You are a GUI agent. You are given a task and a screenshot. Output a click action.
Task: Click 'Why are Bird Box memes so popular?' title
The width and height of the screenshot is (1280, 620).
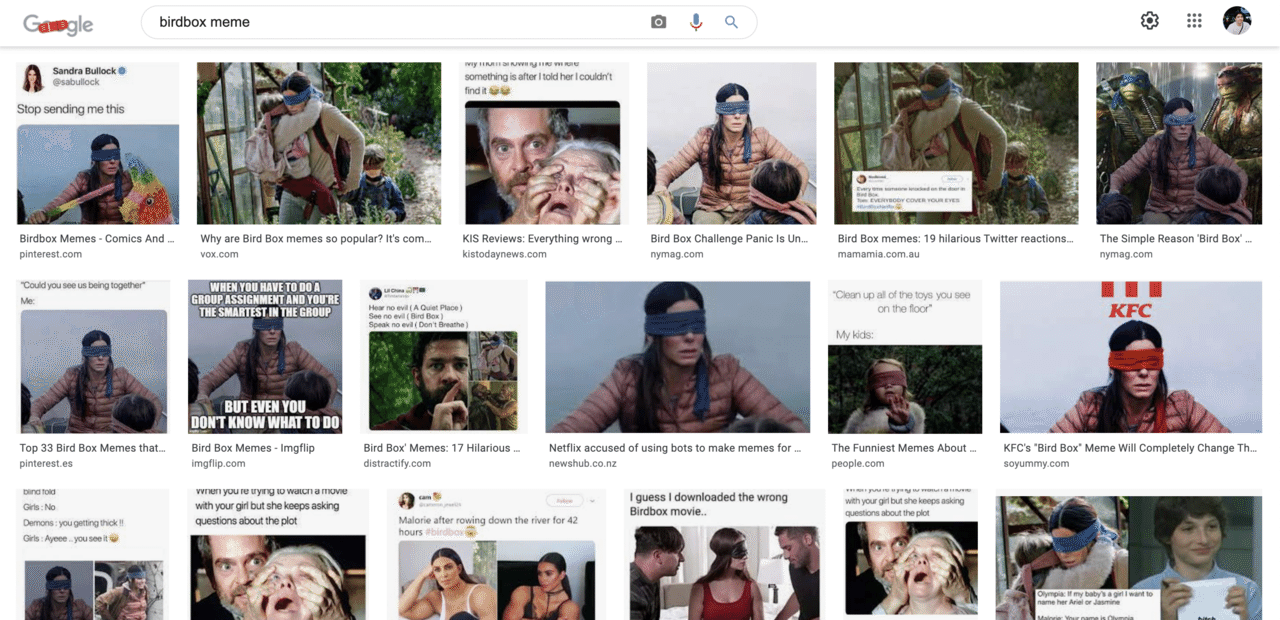316,239
